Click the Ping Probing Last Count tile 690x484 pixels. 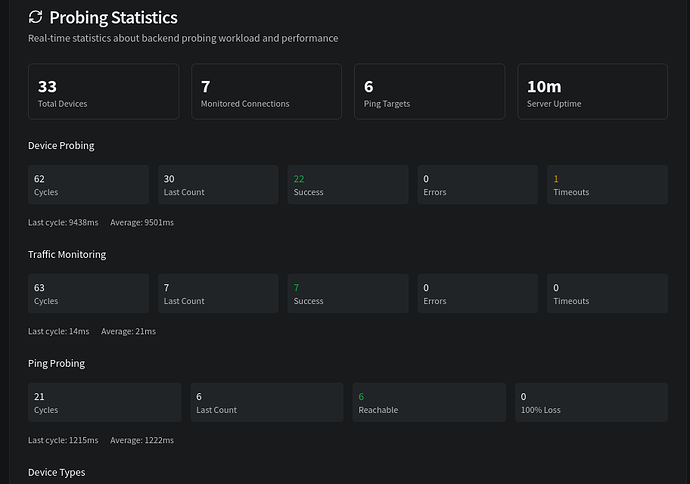point(266,403)
